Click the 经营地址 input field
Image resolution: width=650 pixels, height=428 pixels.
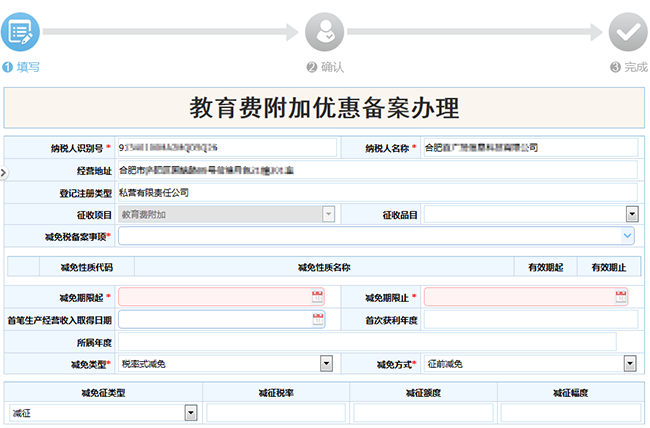click(x=377, y=170)
